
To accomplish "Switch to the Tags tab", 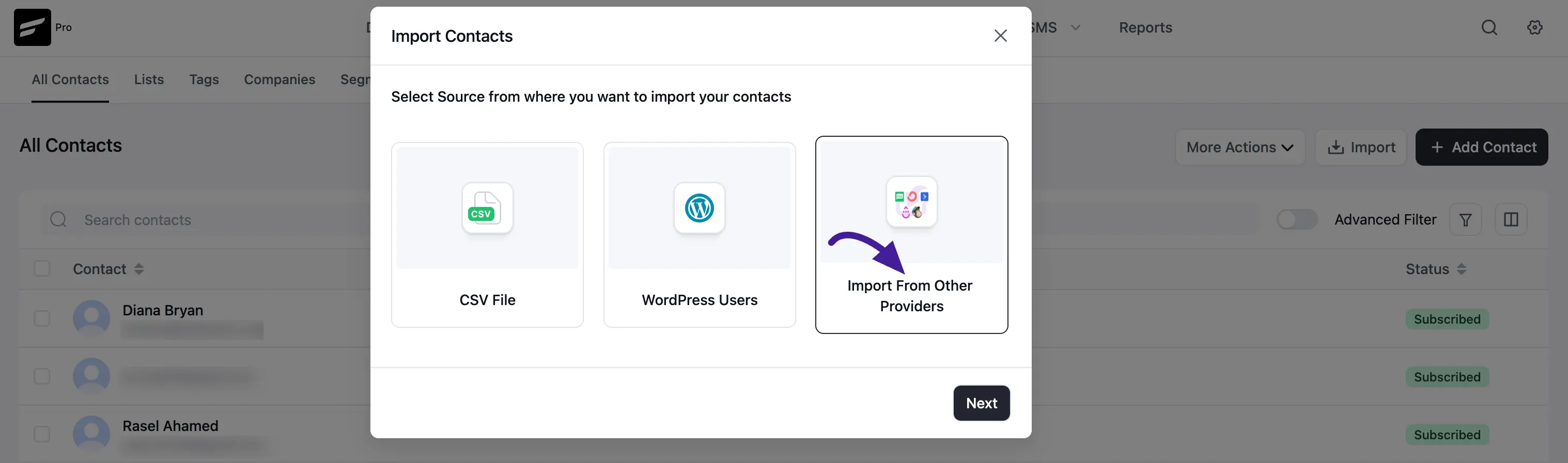I will 204,79.
